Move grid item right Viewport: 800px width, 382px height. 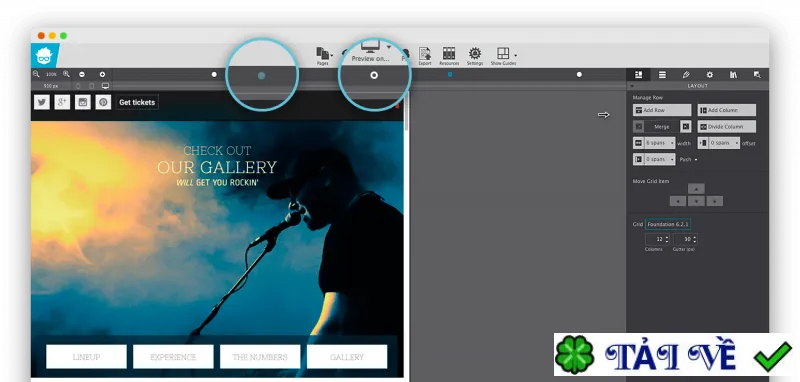pyautogui.click(x=715, y=201)
